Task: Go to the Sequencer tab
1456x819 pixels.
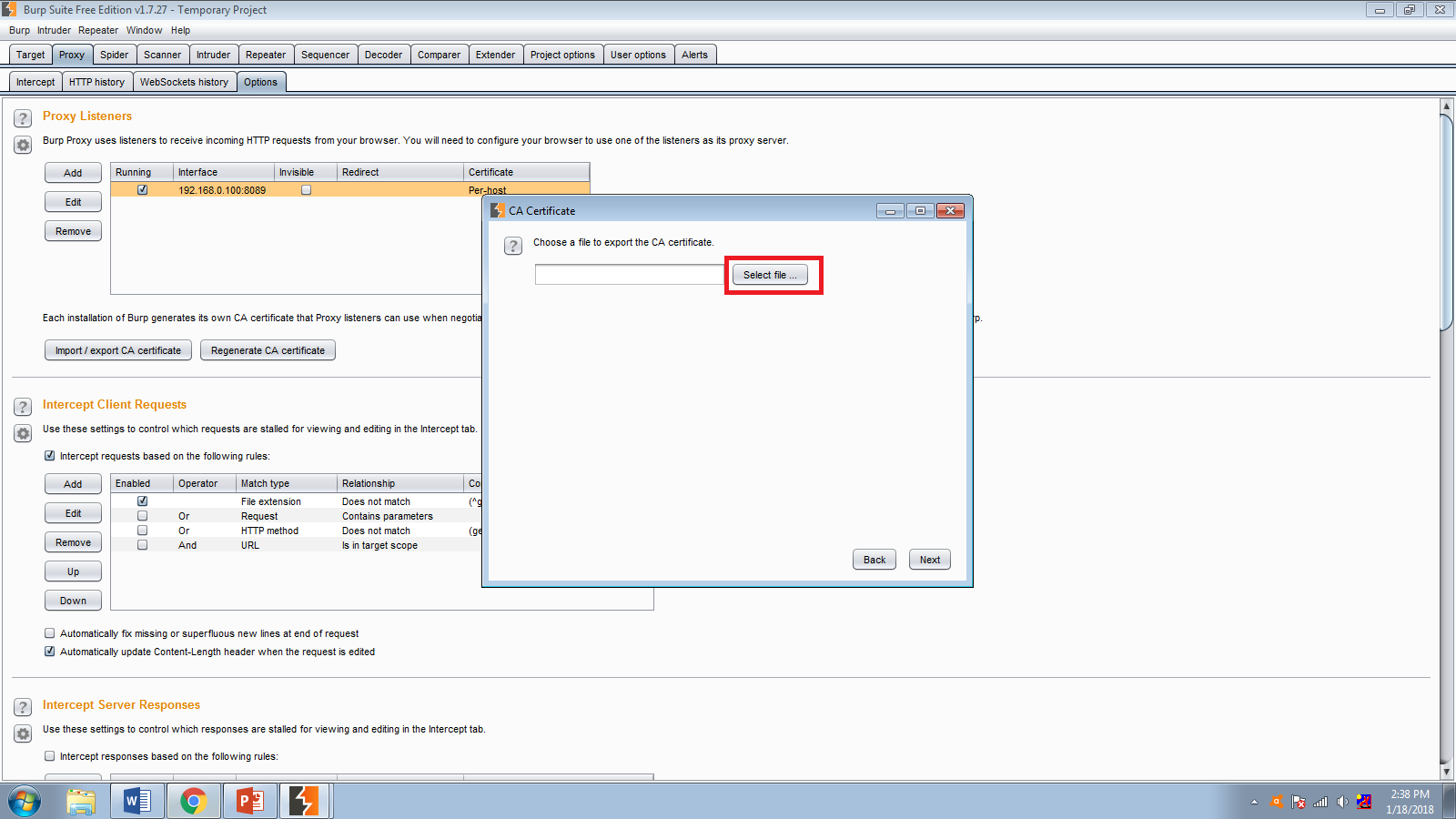Action: [325, 55]
